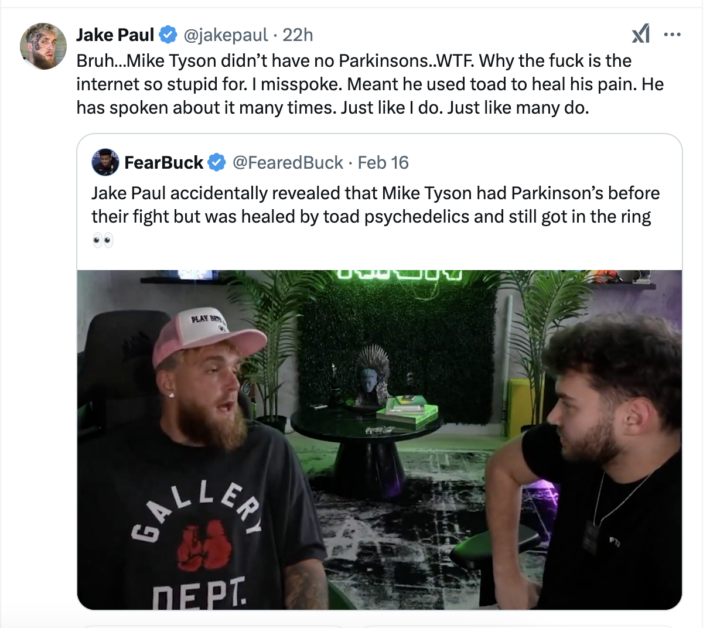Open the Jake Paul display name link
This screenshot has height=628, width=710.
tap(115, 35)
